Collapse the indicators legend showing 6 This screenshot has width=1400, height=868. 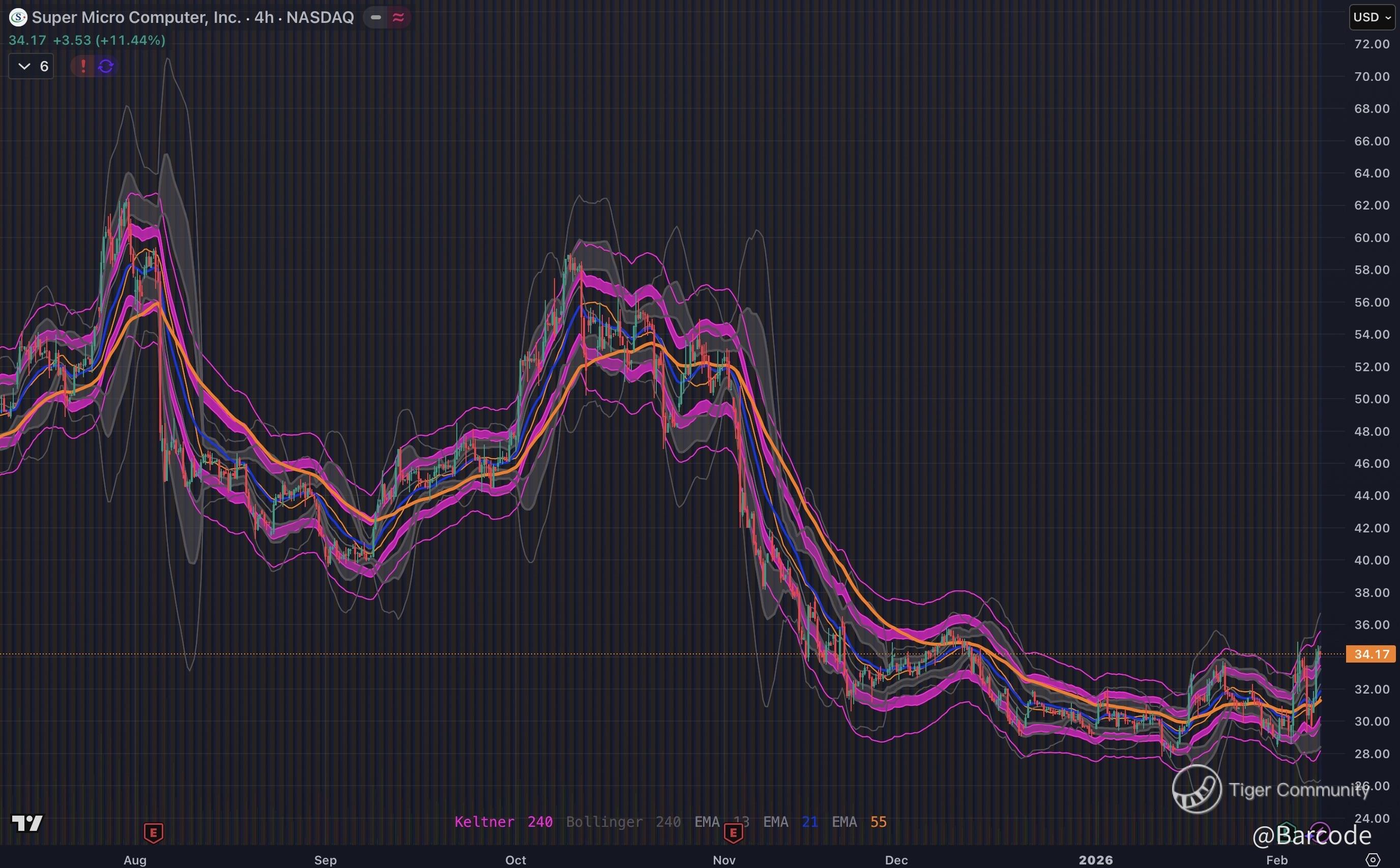click(32, 66)
